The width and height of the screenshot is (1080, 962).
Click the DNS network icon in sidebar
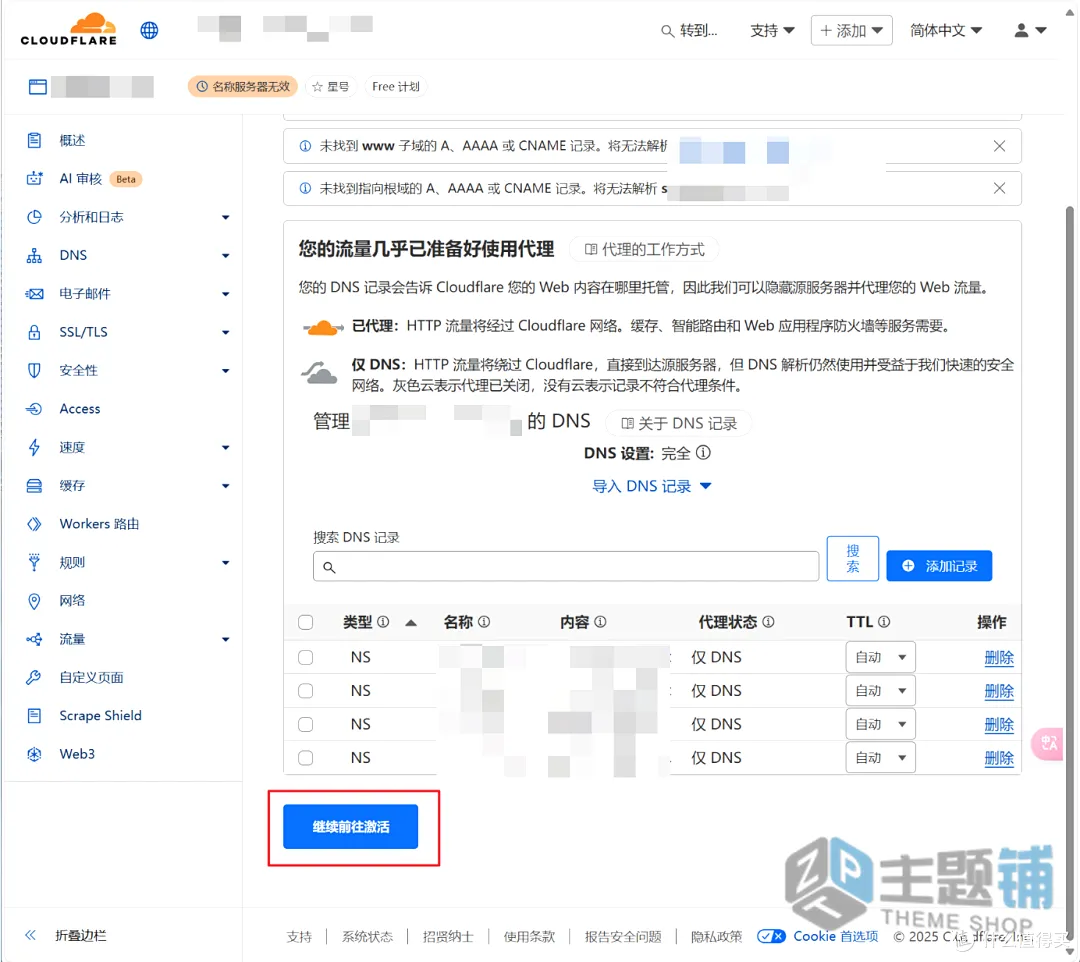coord(34,255)
